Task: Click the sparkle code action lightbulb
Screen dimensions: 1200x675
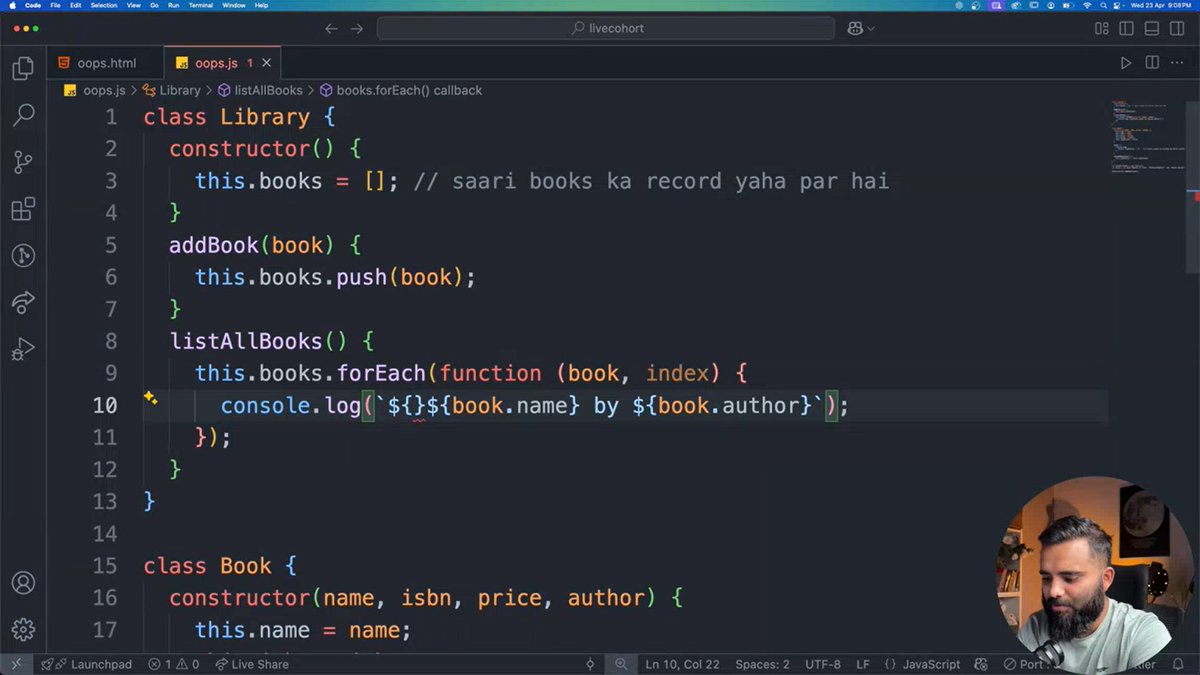Action: tap(150, 398)
